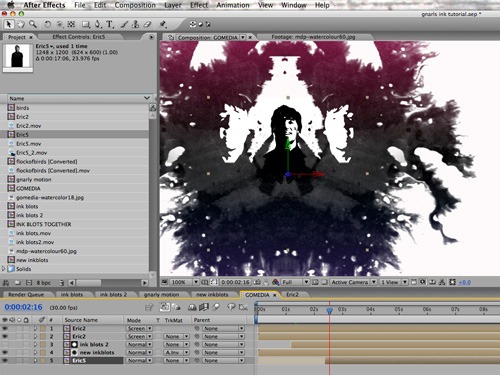Open the 1 View layout dropdown
The width and height of the screenshot is (500, 375).
click(x=394, y=282)
